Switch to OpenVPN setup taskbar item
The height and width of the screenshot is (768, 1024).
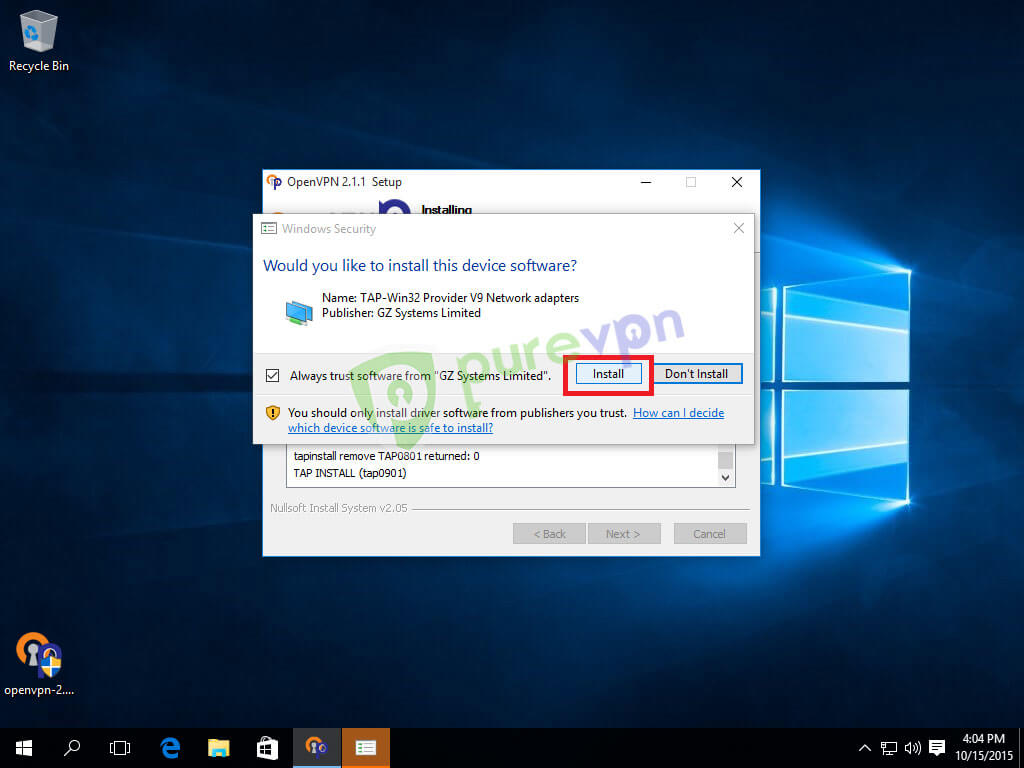[317, 748]
